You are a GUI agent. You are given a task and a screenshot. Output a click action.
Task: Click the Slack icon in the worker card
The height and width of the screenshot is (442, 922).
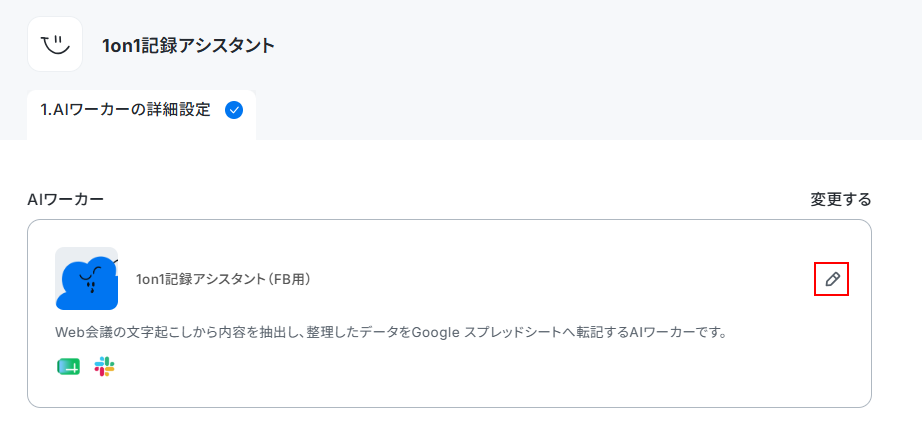(104, 367)
